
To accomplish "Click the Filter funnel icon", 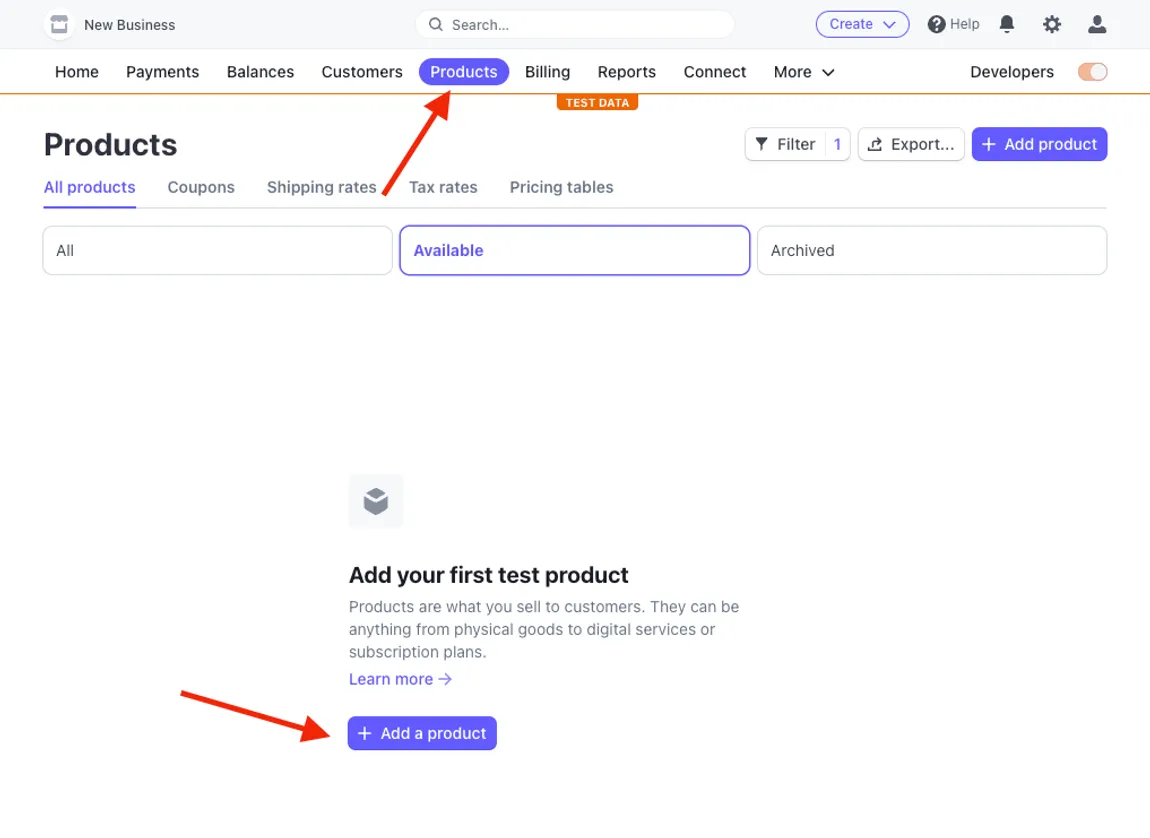I will 762,144.
